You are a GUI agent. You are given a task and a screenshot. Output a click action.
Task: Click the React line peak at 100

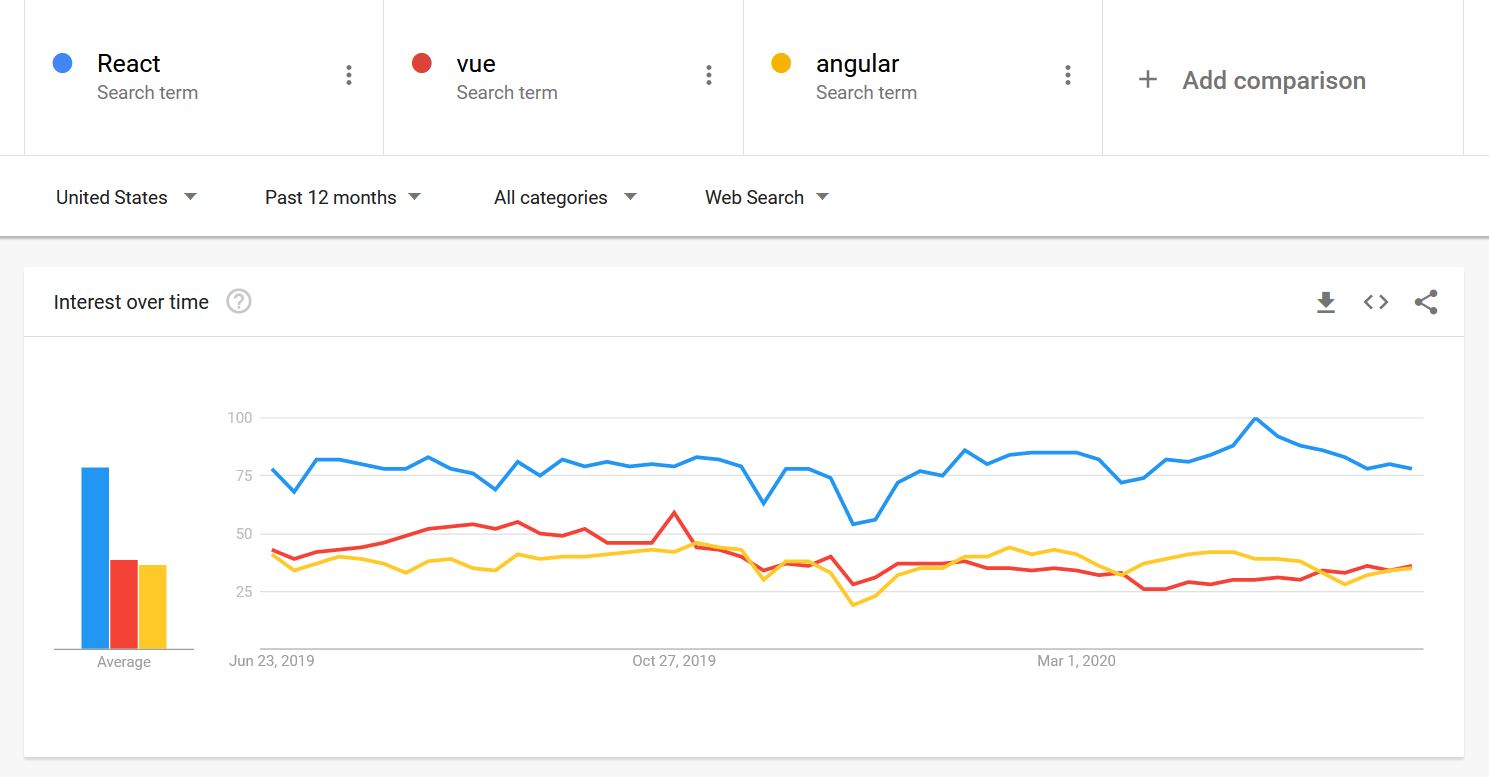tap(1255, 418)
